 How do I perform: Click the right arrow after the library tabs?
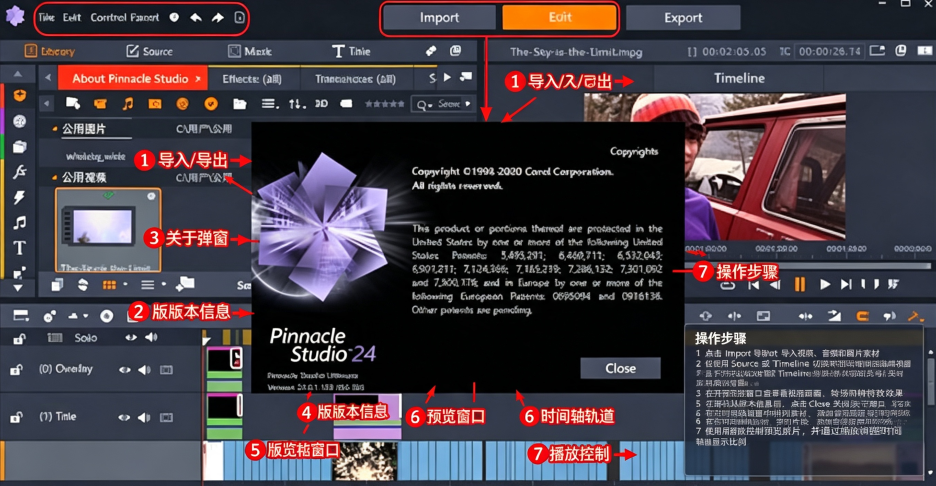(447, 77)
